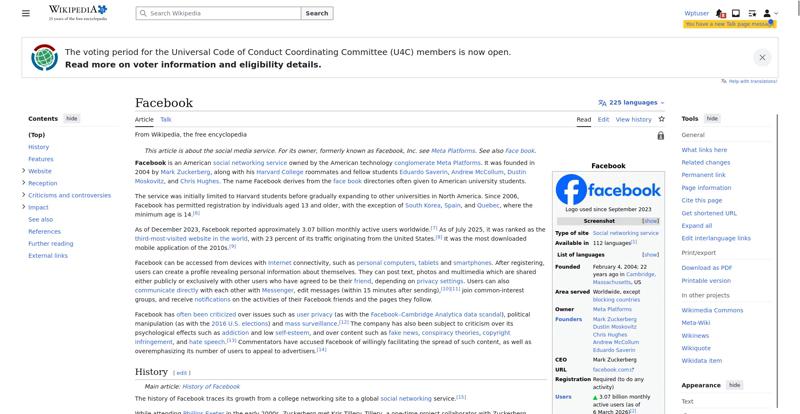Focus the Search Wikipedia input field

point(218,13)
